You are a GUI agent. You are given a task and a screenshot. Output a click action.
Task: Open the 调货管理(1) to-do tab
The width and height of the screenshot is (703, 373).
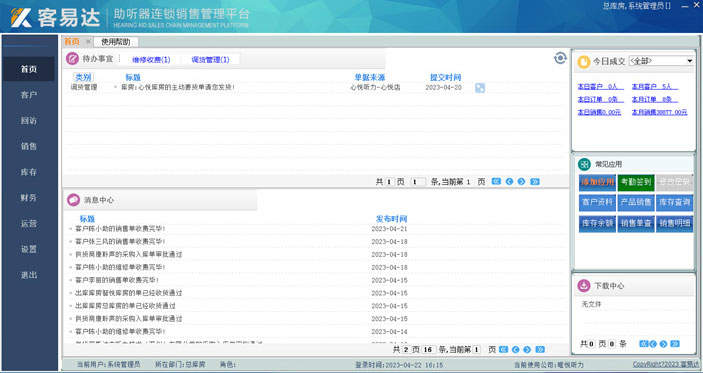click(x=210, y=60)
